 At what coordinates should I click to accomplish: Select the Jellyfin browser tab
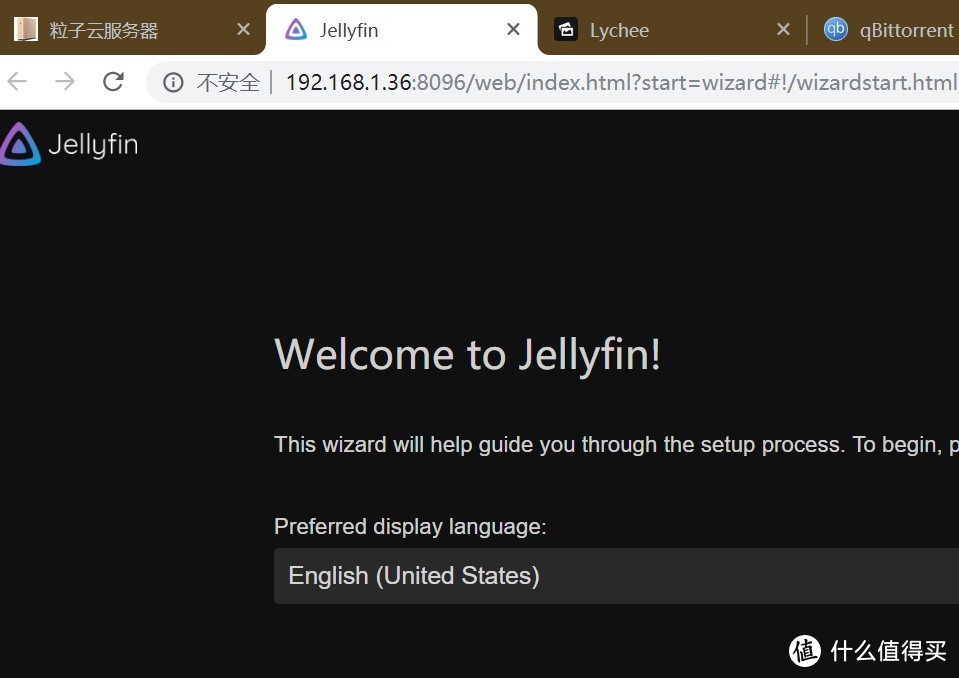pos(401,29)
